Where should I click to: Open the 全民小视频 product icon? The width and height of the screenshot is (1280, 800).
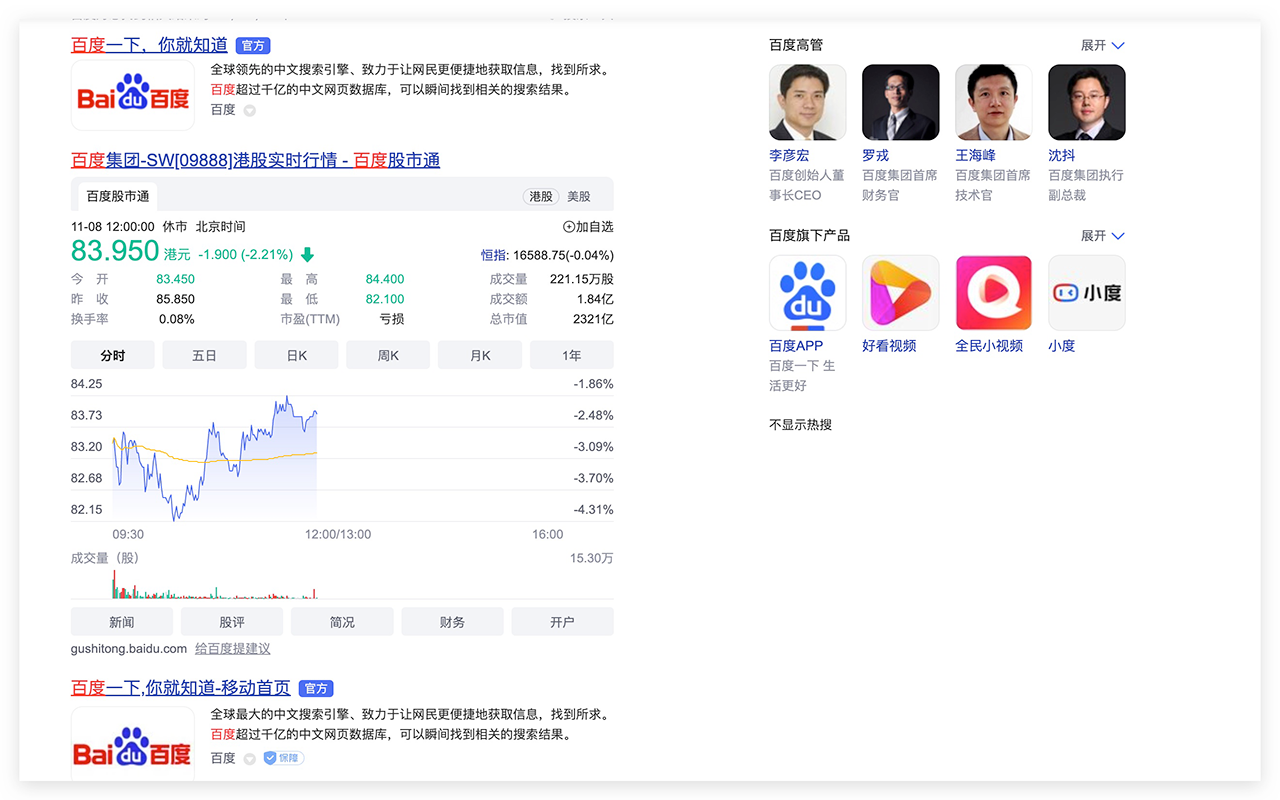[993, 292]
